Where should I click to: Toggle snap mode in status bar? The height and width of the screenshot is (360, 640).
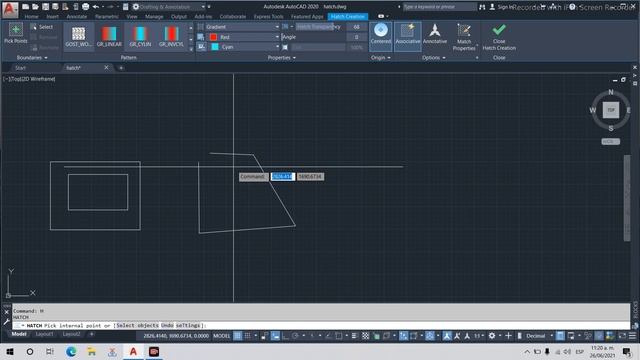(247, 336)
